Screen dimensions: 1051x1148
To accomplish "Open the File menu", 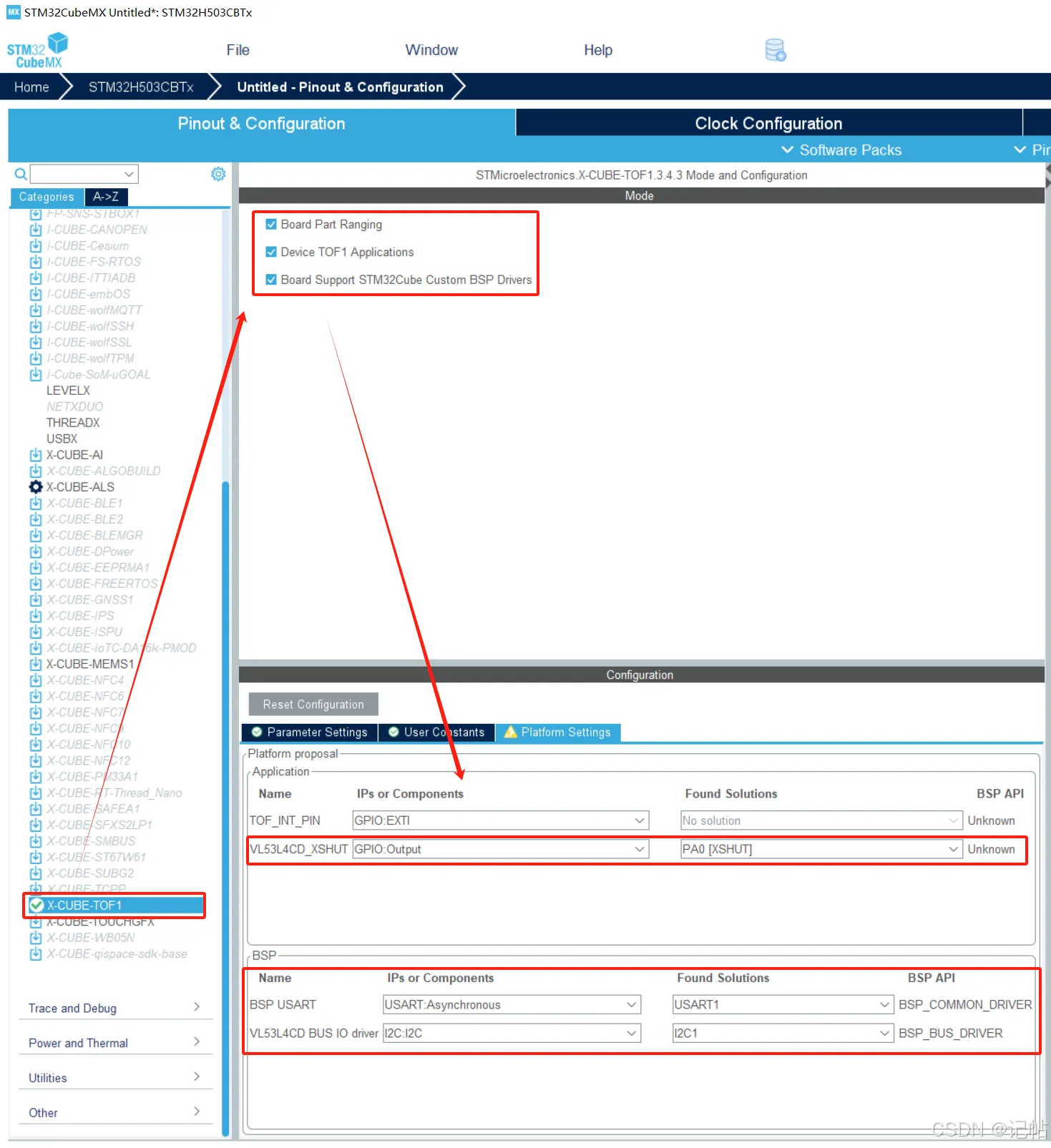I will point(238,50).
